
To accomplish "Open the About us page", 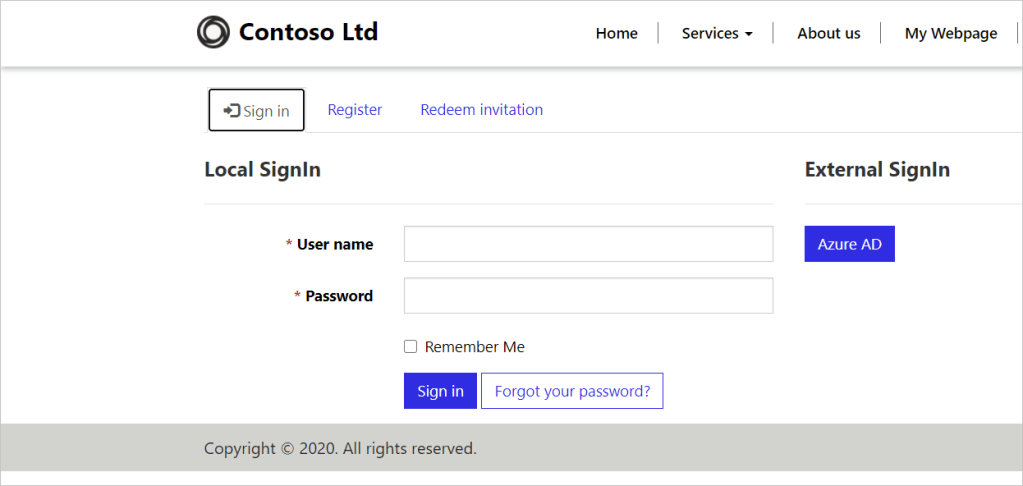I will pos(828,33).
